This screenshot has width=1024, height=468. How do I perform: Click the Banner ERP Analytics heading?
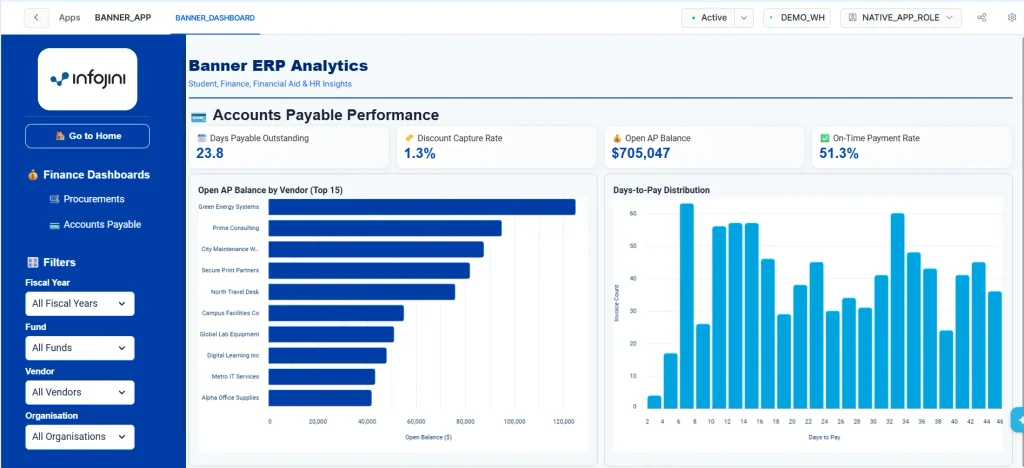278,66
